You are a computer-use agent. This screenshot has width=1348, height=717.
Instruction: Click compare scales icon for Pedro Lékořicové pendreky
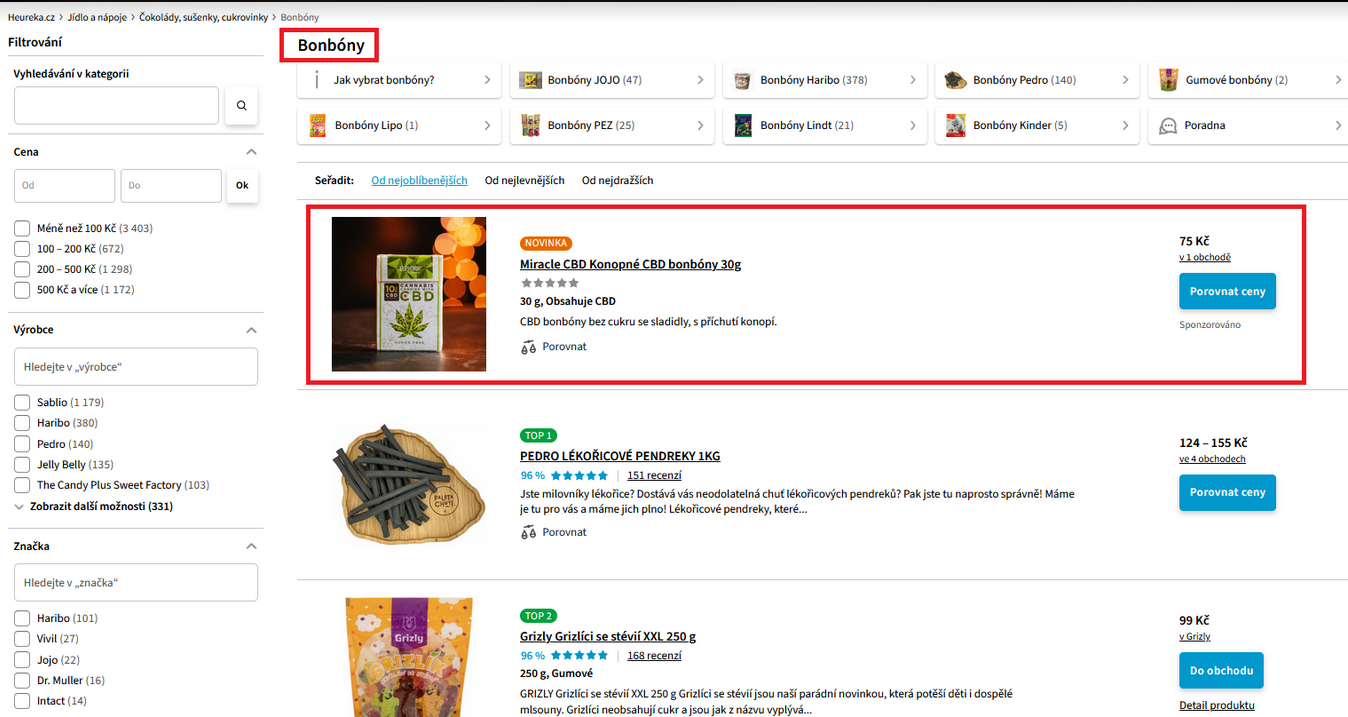(529, 532)
